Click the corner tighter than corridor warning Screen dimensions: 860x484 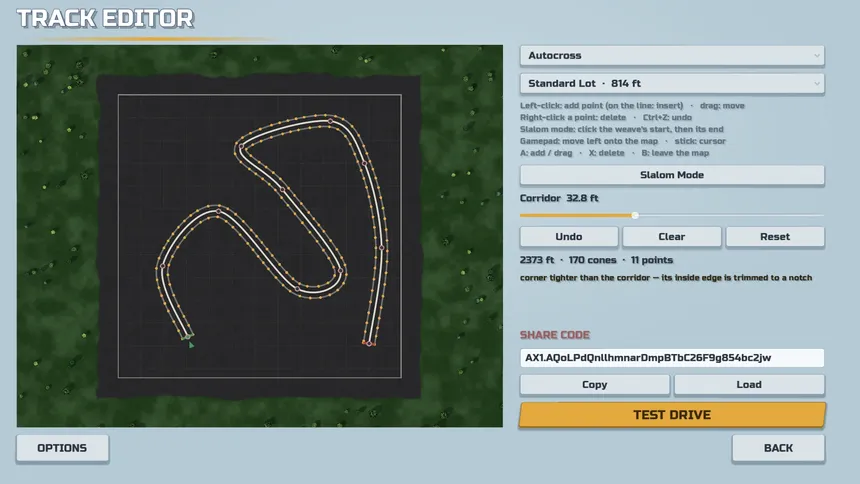click(666, 278)
